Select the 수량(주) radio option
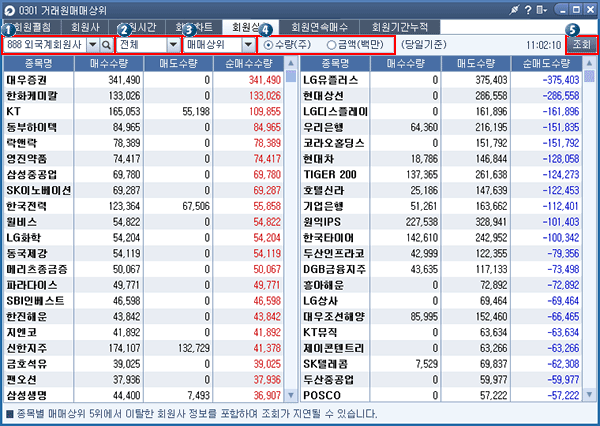 pos(269,45)
